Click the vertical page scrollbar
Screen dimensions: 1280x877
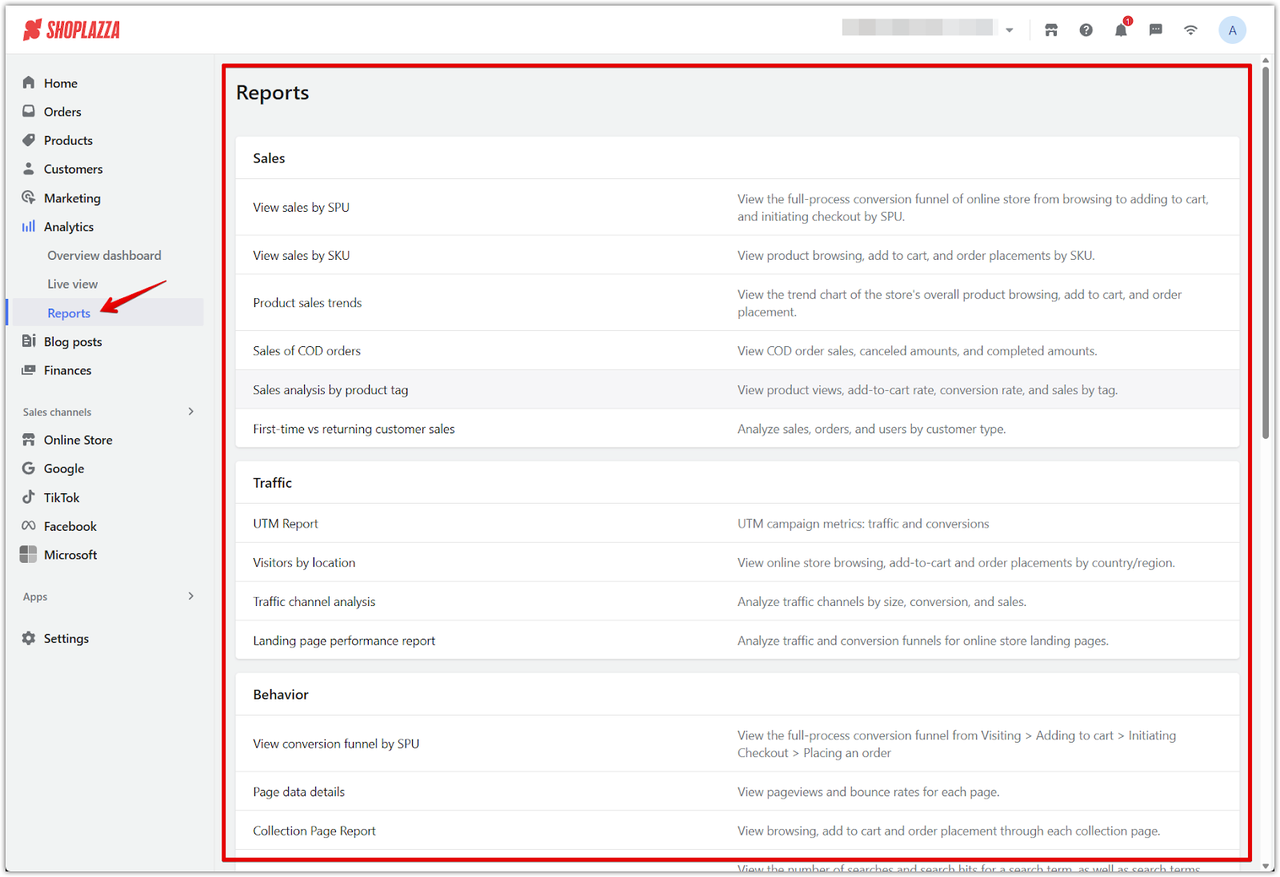click(x=1266, y=250)
